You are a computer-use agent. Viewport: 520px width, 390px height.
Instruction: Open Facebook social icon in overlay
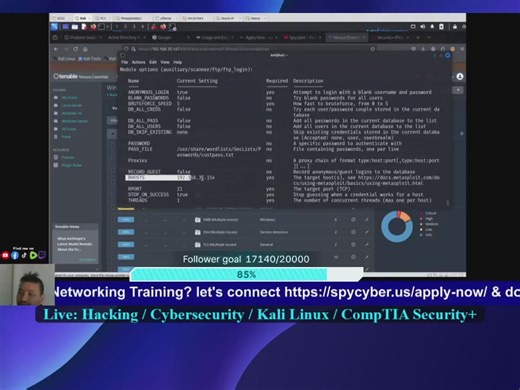tap(15, 255)
